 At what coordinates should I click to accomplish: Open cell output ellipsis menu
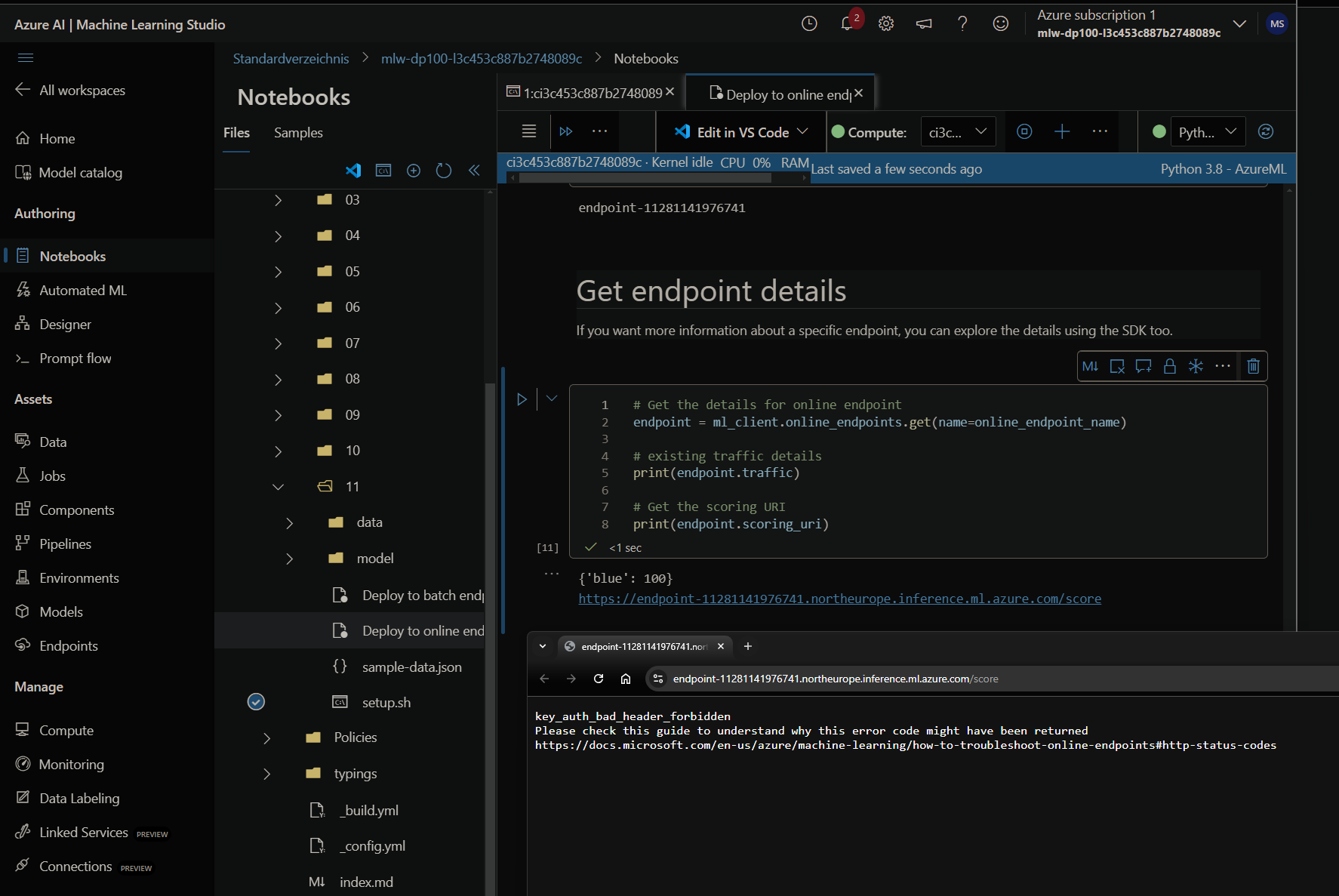tap(552, 574)
